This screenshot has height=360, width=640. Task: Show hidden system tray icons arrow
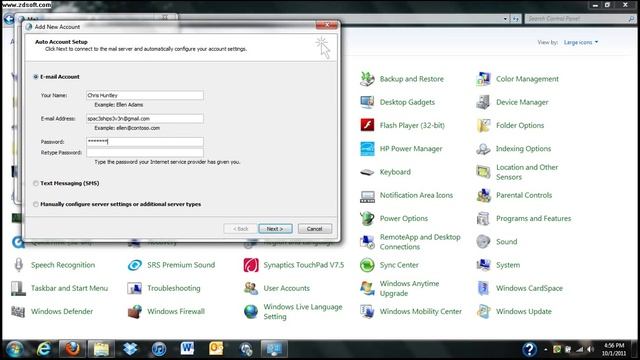(546, 350)
